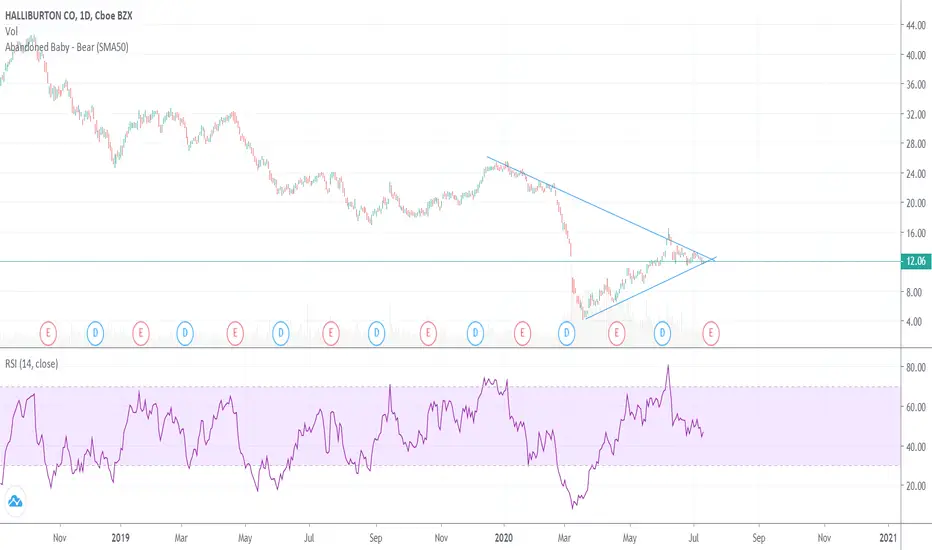This screenshot has width=932, height=550.
Task: Select the dividend marker for December 2019
Action: pos(475,334)
